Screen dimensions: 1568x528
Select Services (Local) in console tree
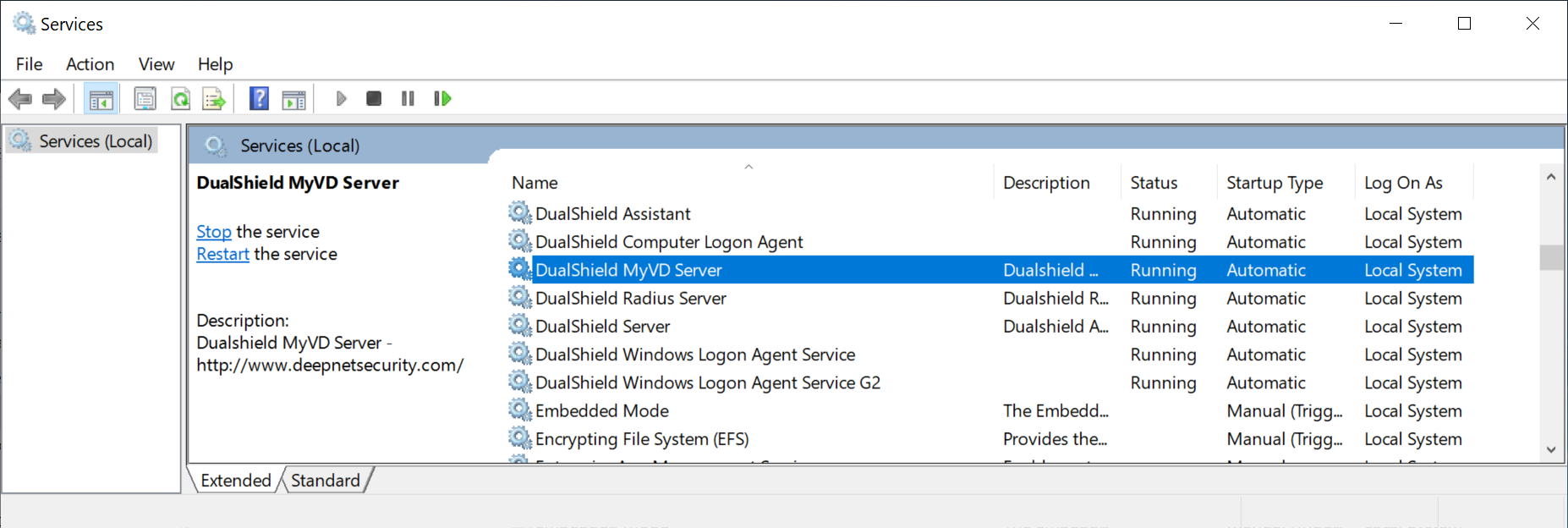tap(95, 141)
